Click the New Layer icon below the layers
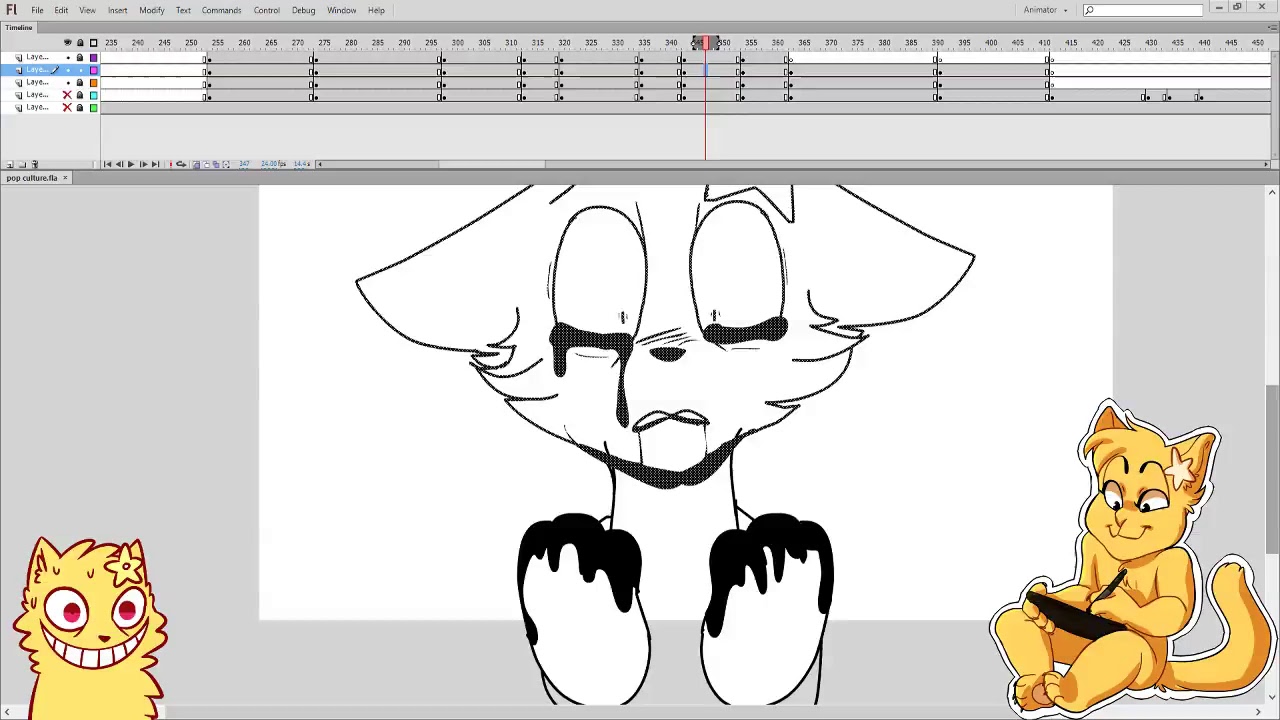Image resolution: width=1280 pixels, height=720 pixels. [9, 164]
